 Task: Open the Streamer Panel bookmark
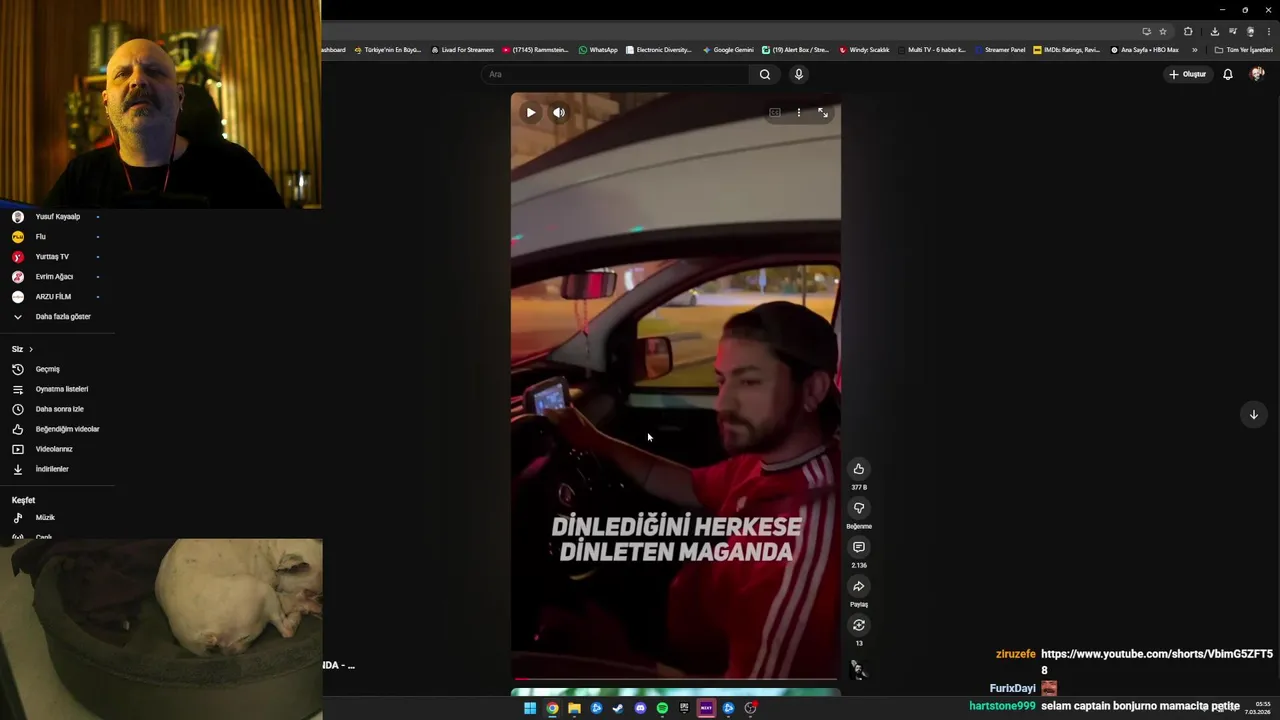(1000, 50)
